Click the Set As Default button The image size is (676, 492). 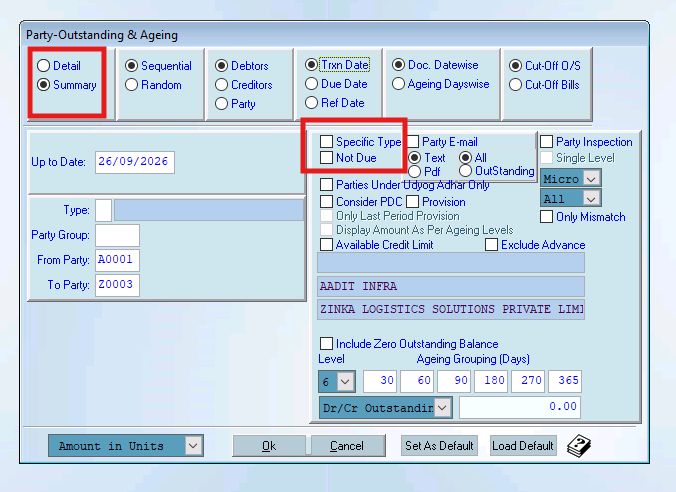[439, 445]
